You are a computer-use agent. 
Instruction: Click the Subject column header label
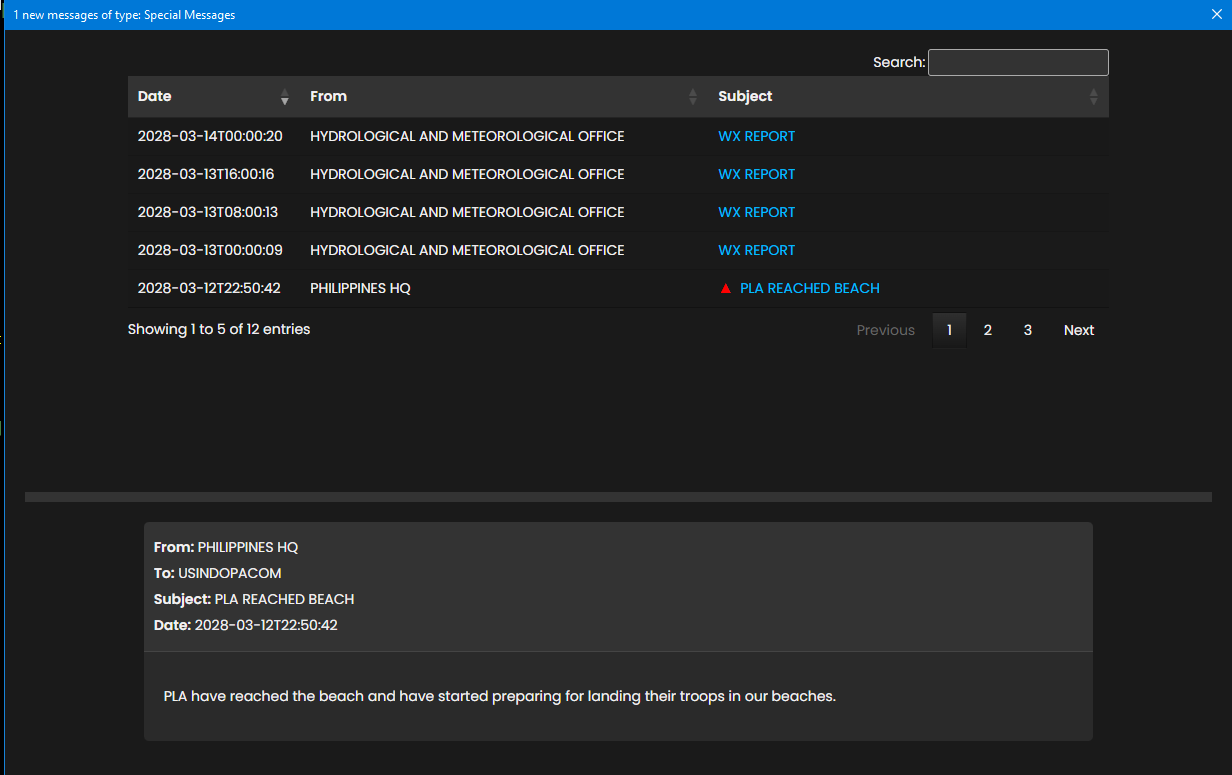(745, 96)
